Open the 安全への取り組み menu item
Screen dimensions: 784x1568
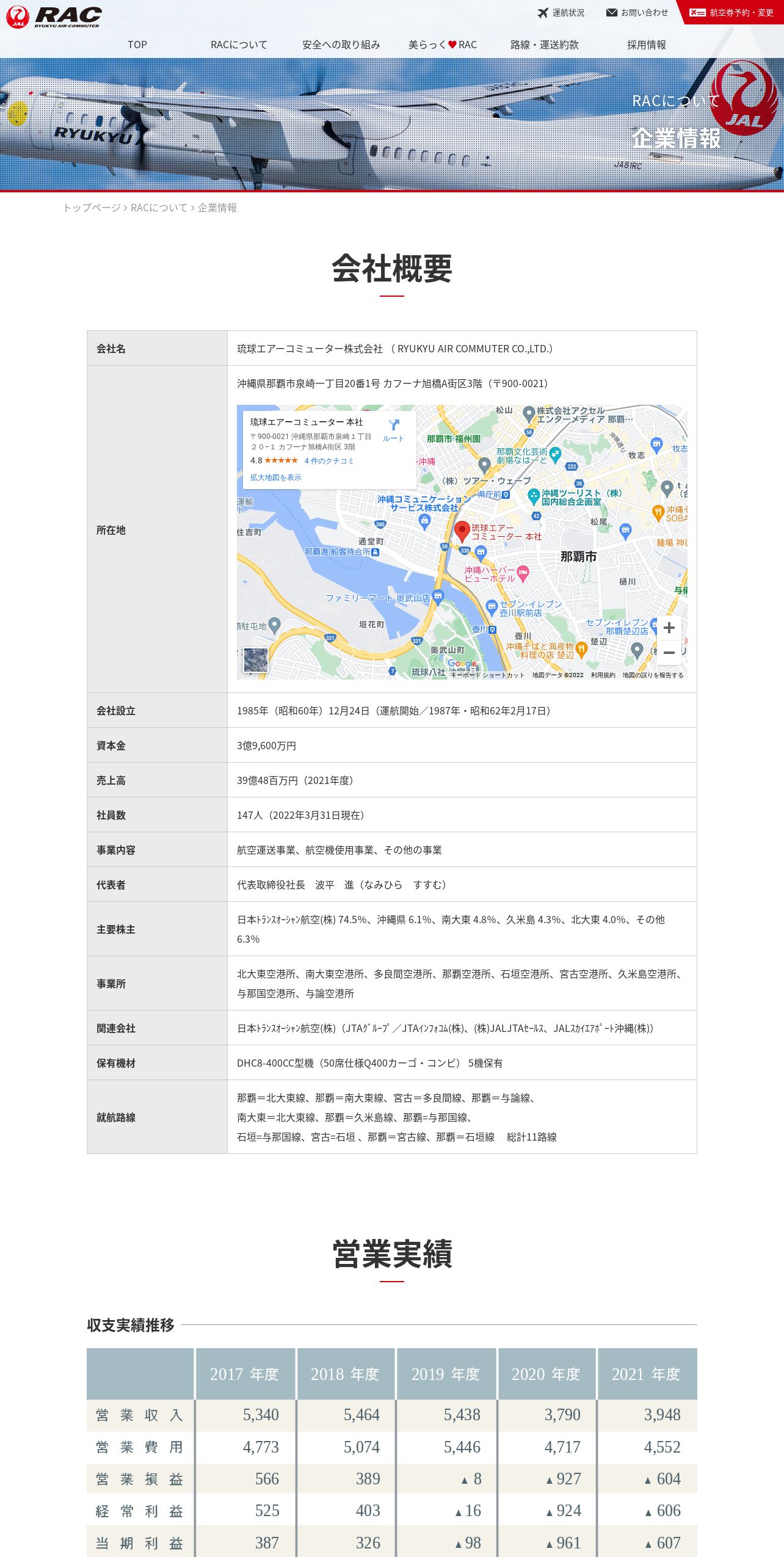[341, 45]
